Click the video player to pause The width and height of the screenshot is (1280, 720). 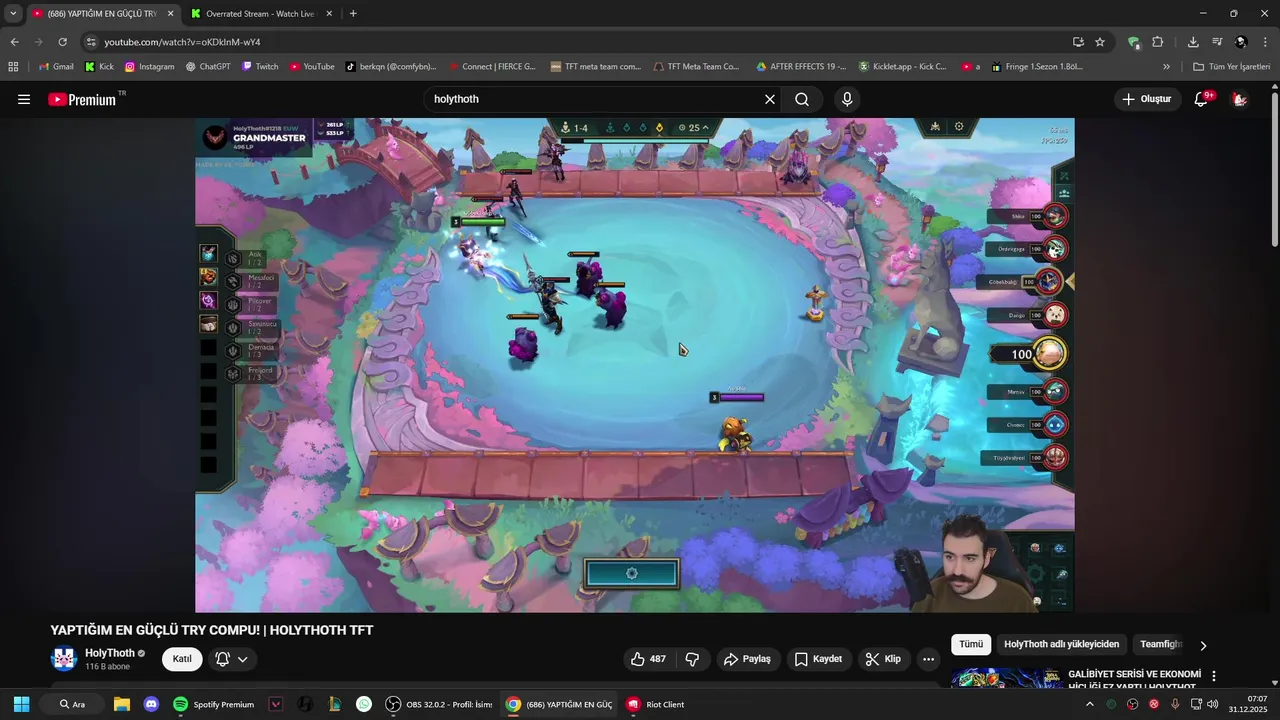pyautogui.click(x=635, y=365)
